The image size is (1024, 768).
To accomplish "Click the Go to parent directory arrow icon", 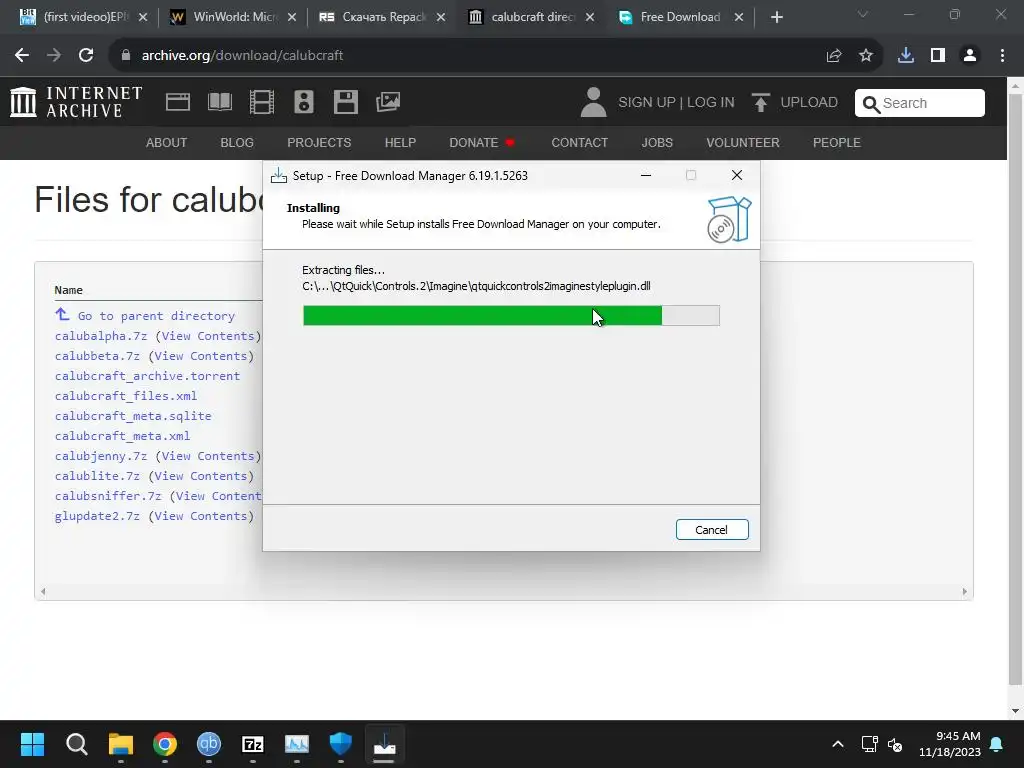I will [x=62, y=315].
